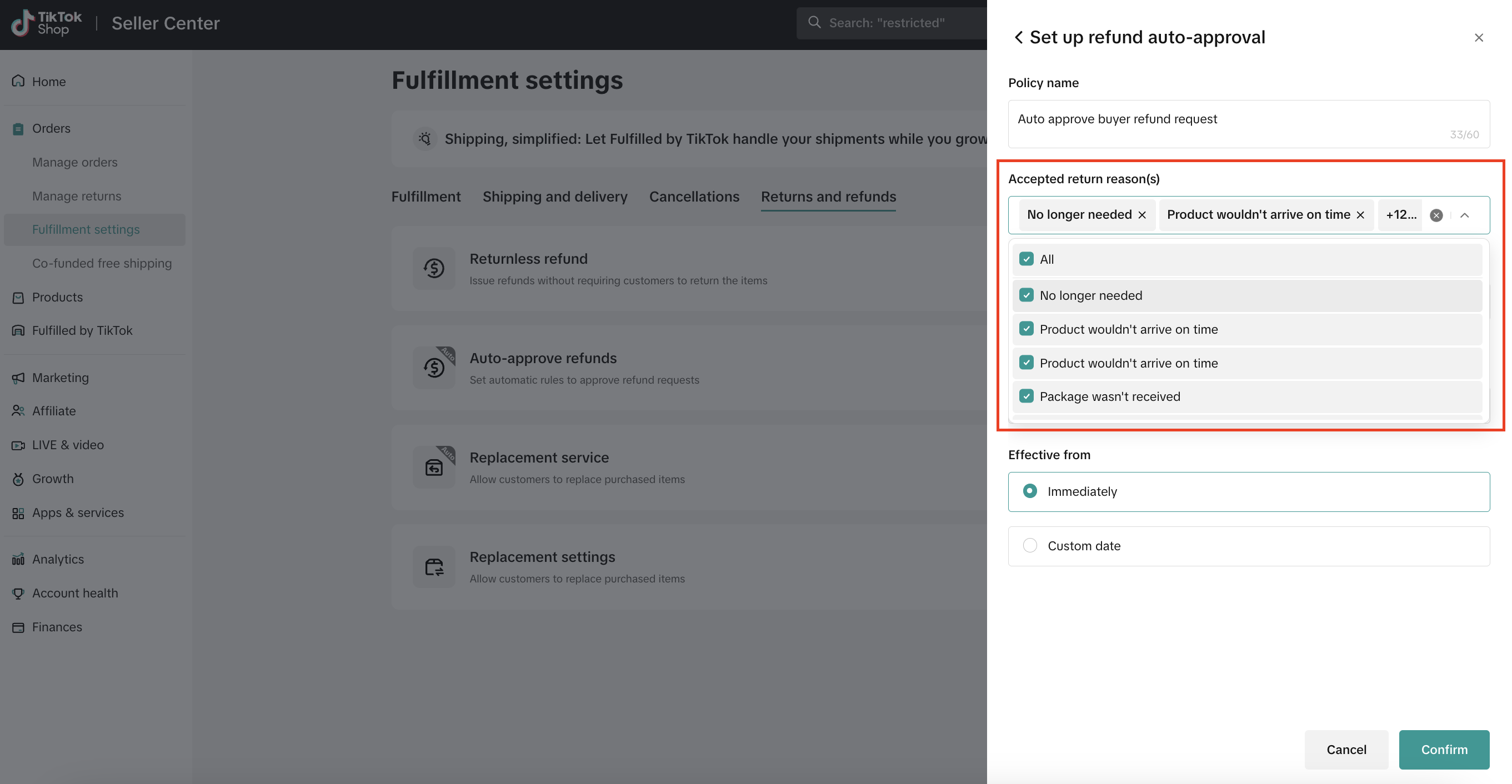Collapse the return reasons dropdown
The height and width of the screenshot is (784, 1512).
pos(1464,215)
